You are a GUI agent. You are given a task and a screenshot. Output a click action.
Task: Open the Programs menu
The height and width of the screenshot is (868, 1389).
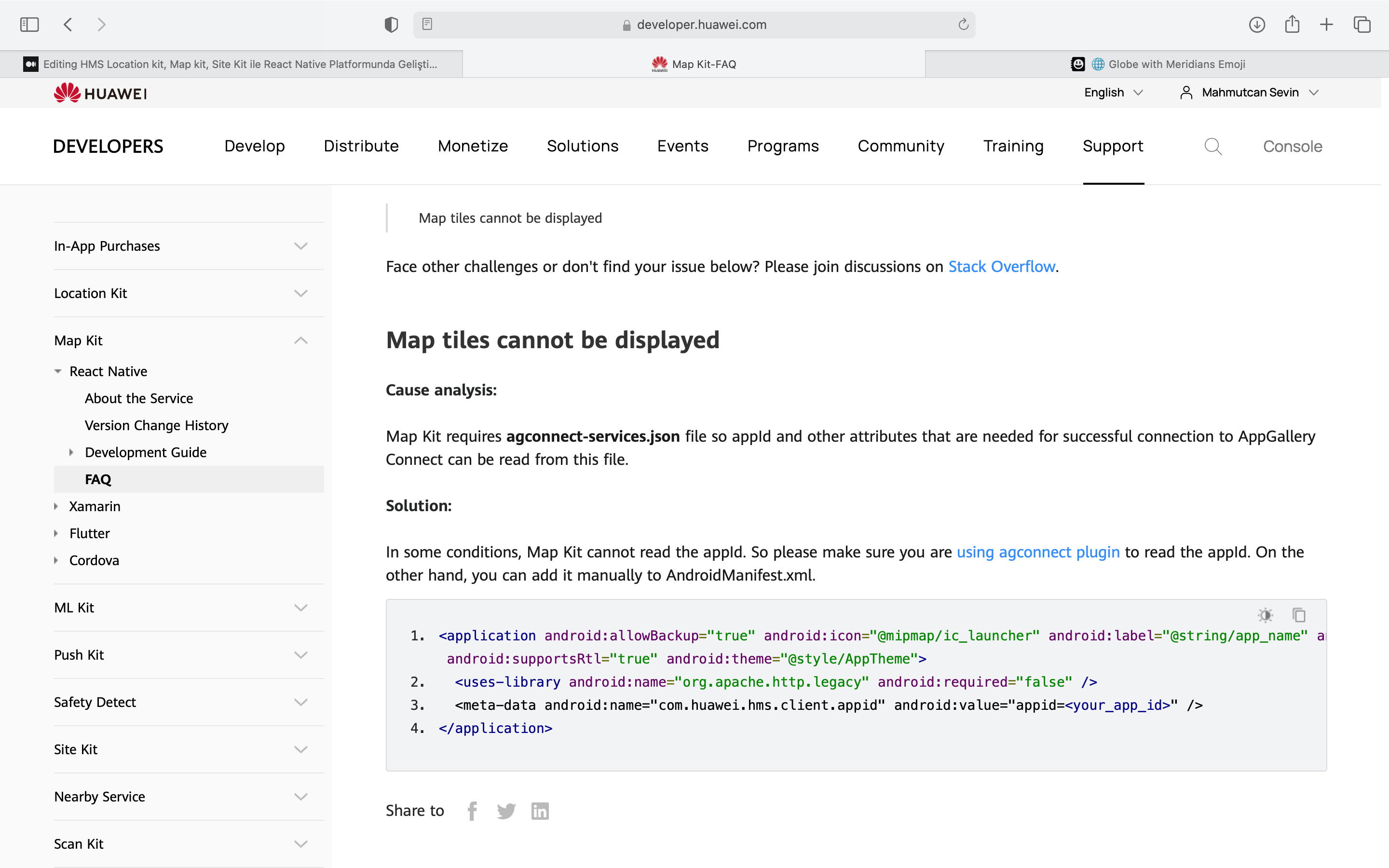coord(783,147)
